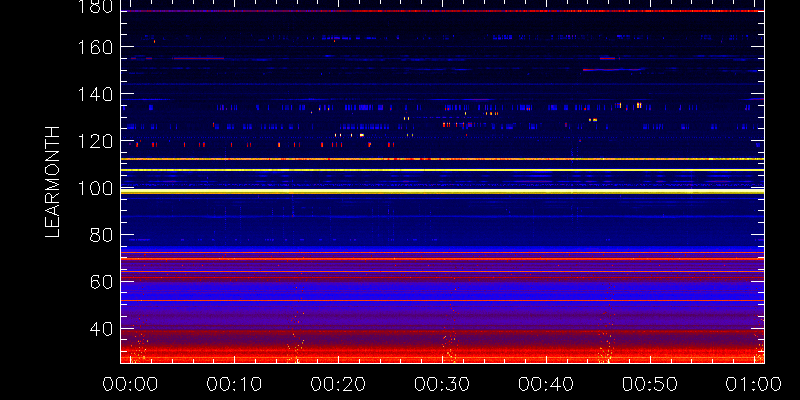Screen dimensions: 800x400
Task: Click the 00:40 time axis label
Action: click(546, 384)
